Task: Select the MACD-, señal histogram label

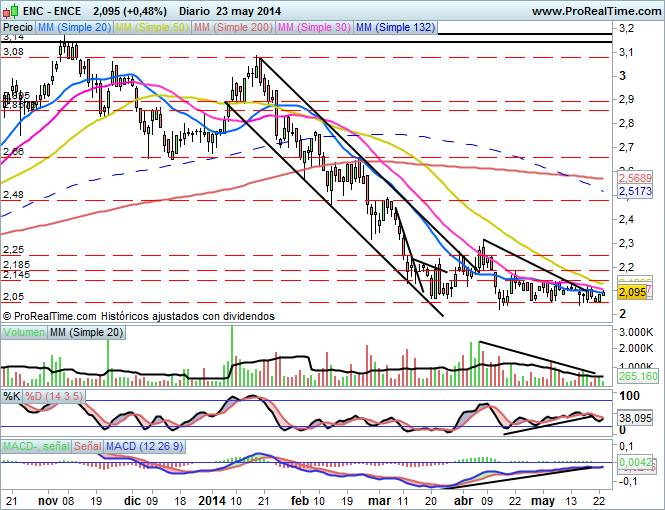Action: pos(35,445)
